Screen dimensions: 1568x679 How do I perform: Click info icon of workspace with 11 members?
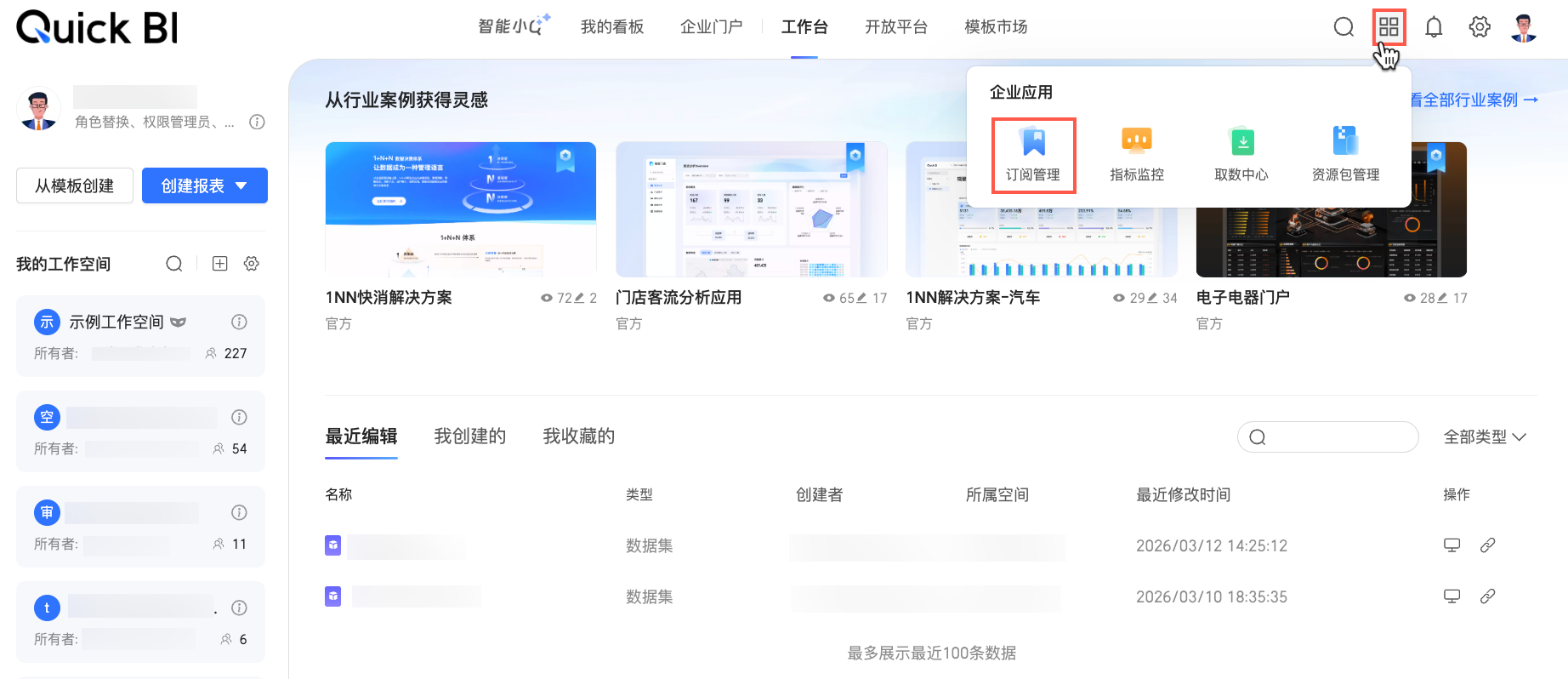tap(240, 512)
